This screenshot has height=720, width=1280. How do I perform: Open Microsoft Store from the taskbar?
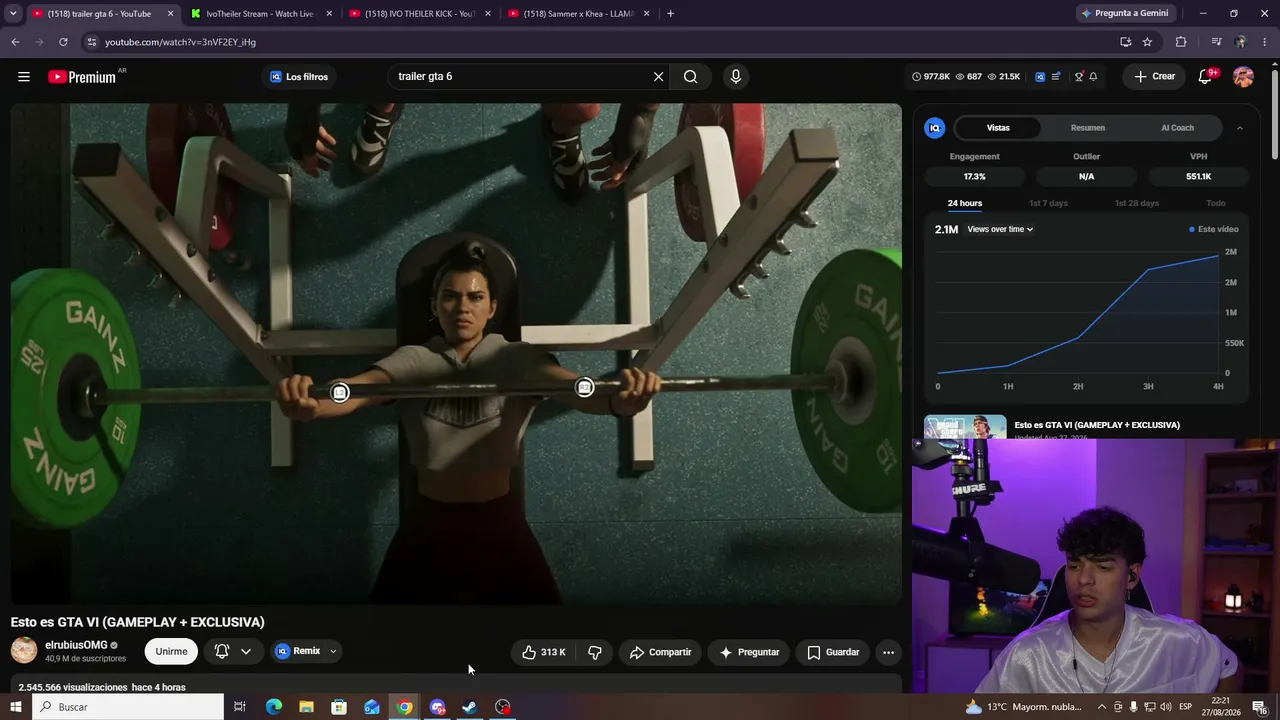[339, 707]
